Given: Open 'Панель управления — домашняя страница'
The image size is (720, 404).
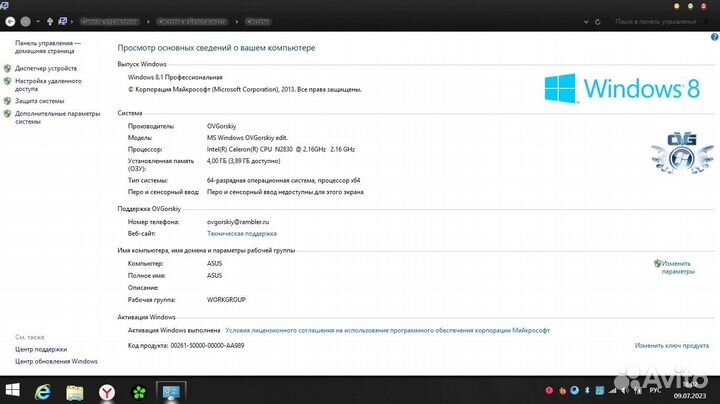Looking at the screenshot, I should [48, 47].
